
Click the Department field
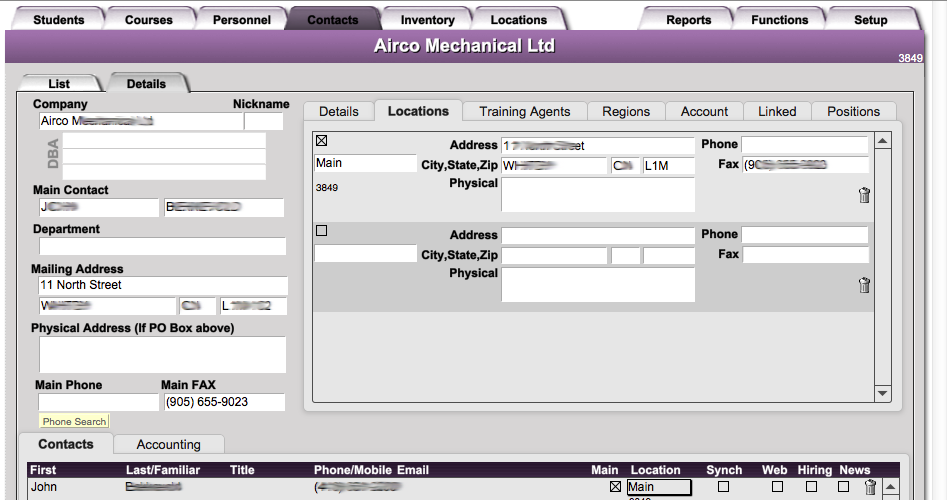point(162,246)
